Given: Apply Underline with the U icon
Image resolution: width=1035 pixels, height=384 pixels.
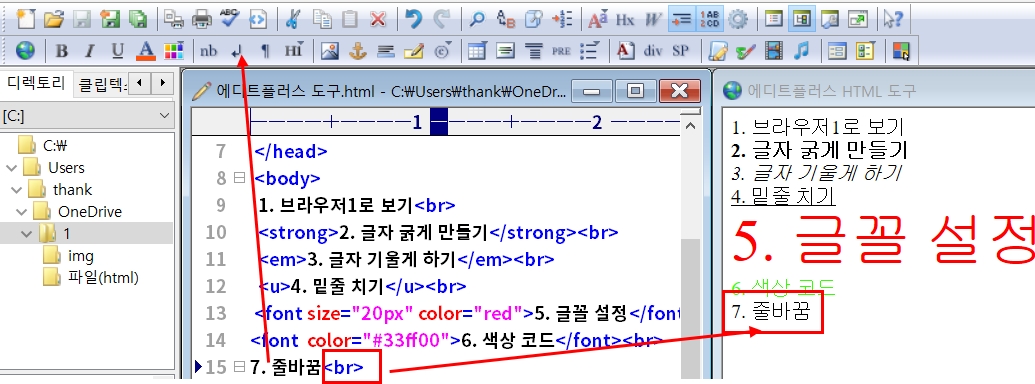Looking at the screenshot, I should 117,51.
